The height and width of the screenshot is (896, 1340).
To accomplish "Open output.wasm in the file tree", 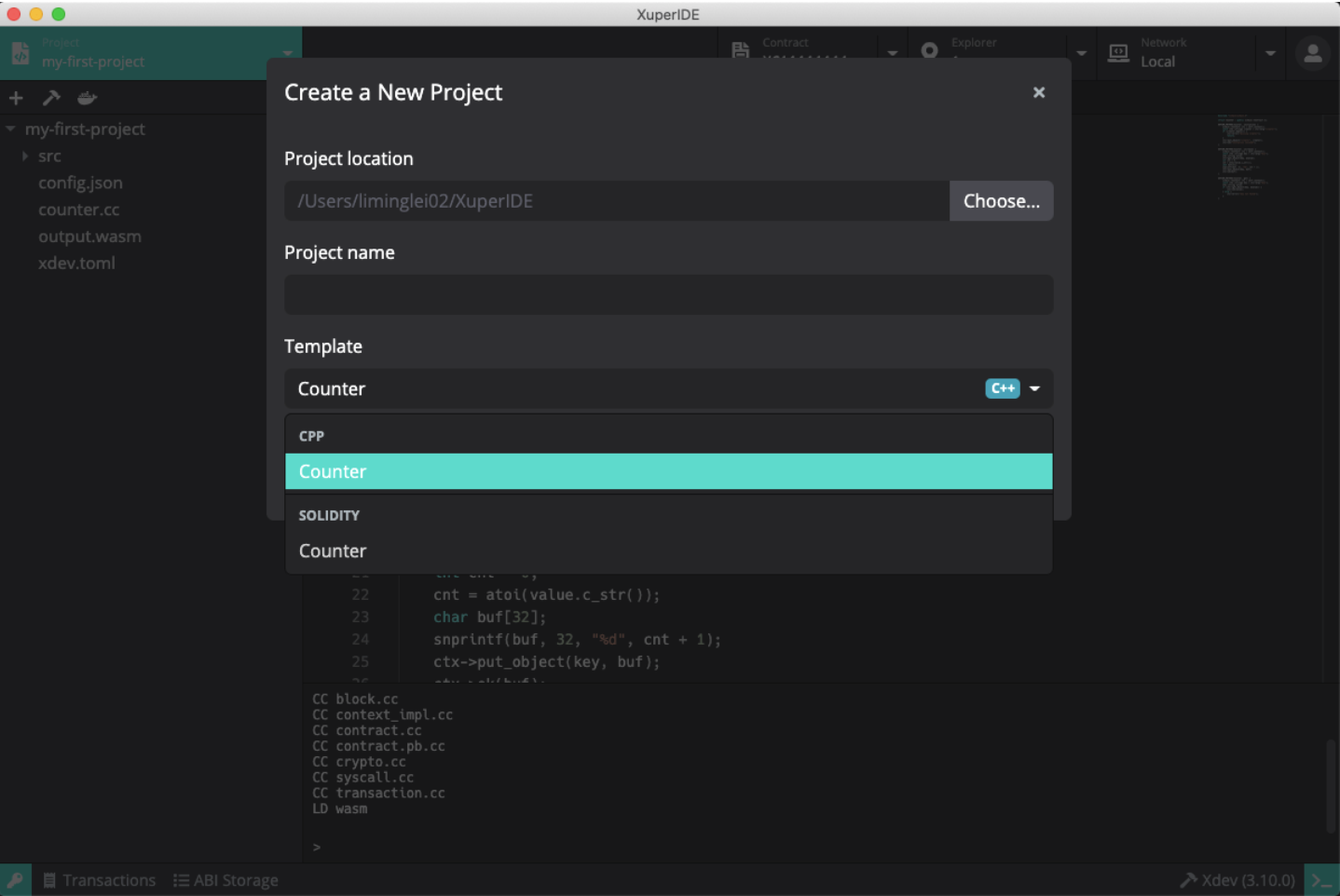I will coord(89,237).
